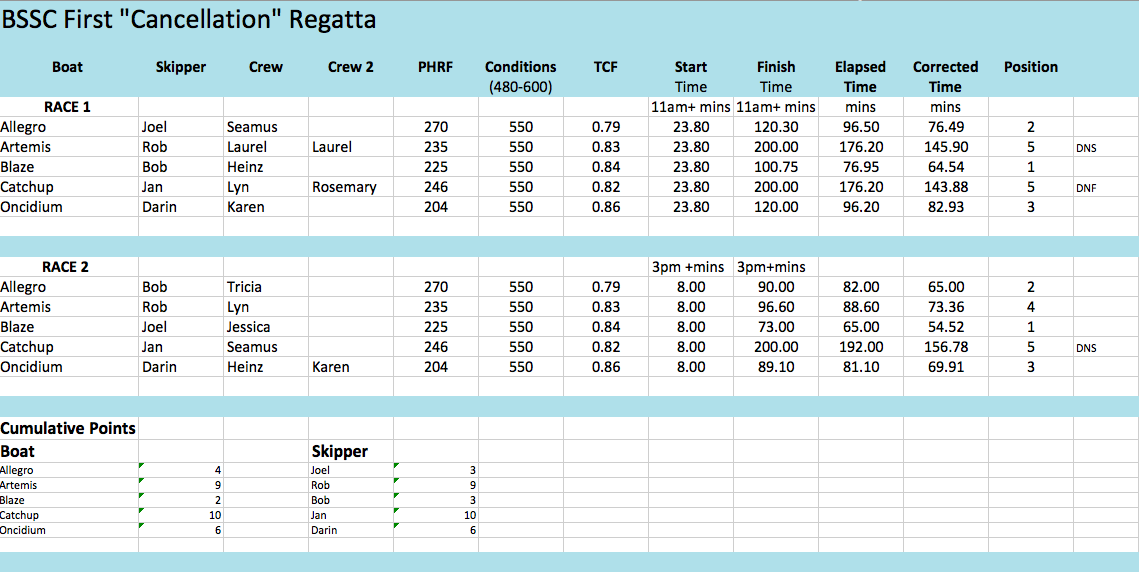Select the DNF note beside Catchup
Screen dimensions: 1139x572
(1086, 188)
